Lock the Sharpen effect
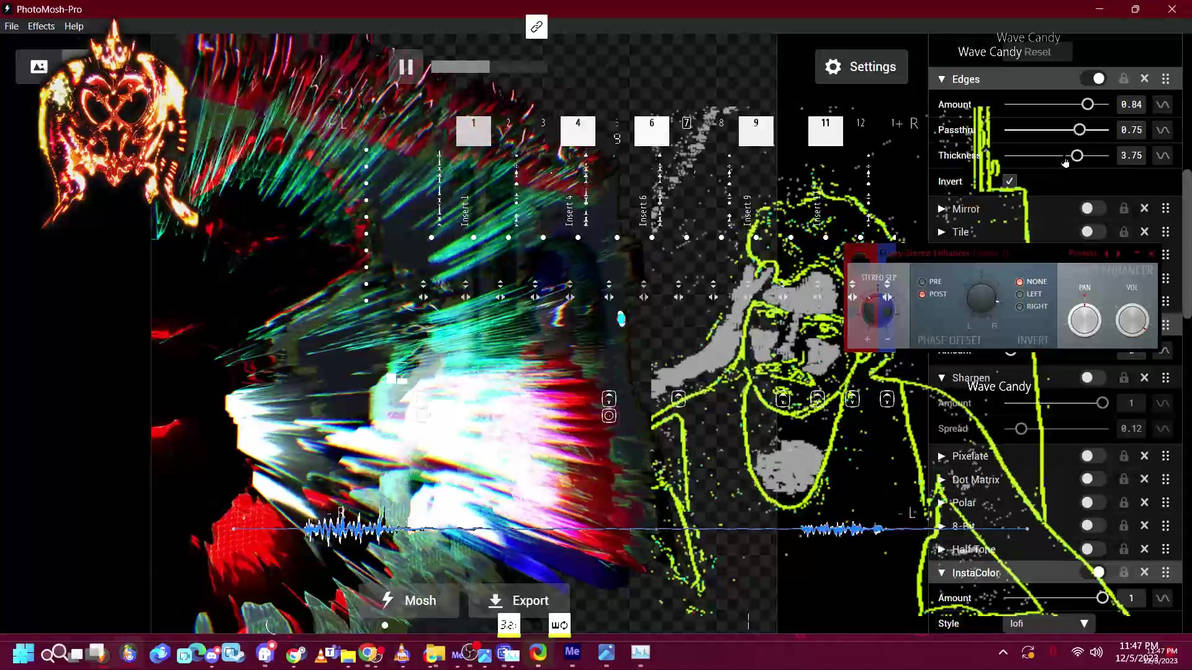Image resolution: width=1192 pixels, height=670 pixels. pos(1124,377)
